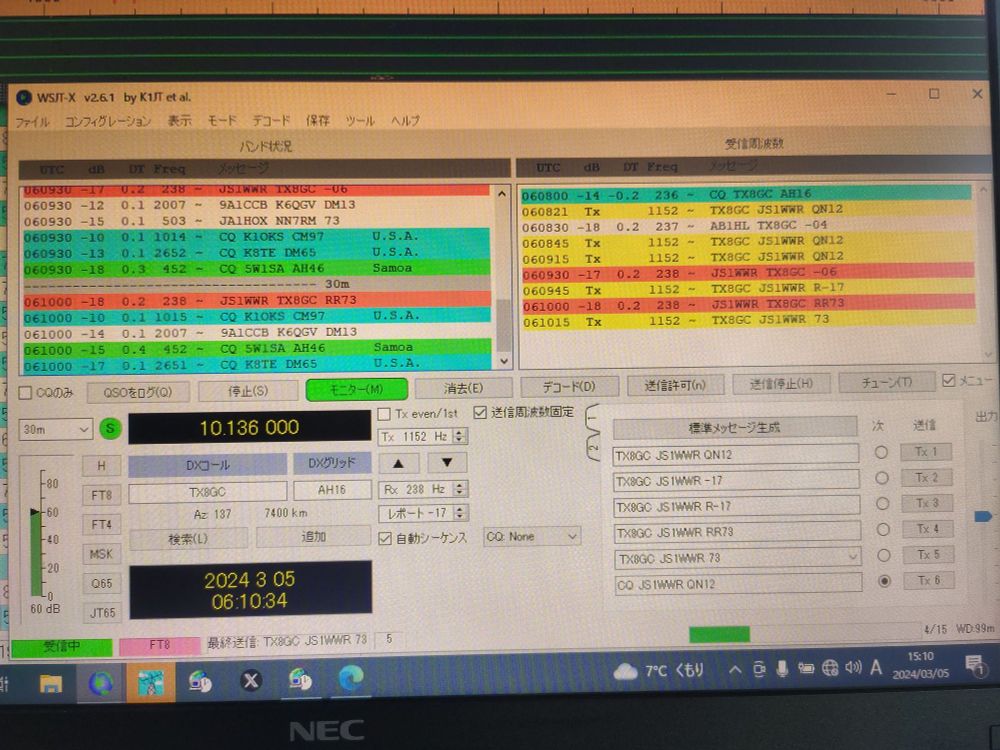
Task: Select the 次 radio button for Tx 1
Action: [881, 452]
